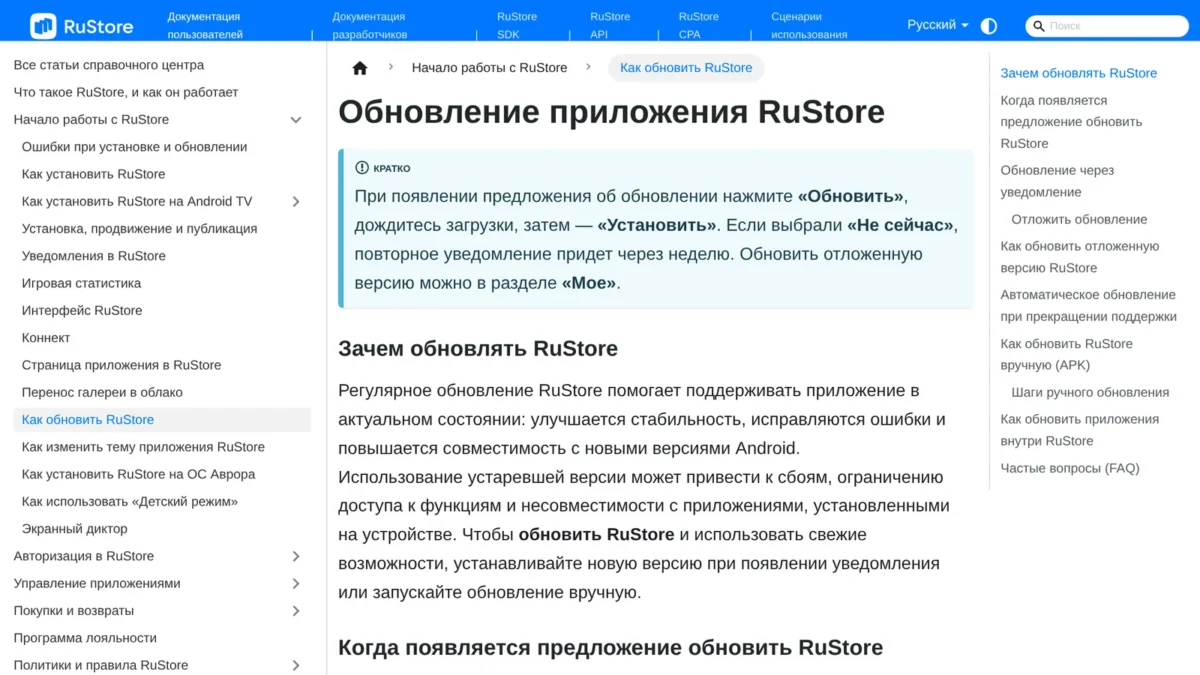Screen dimensions: 1200x675
Task: Open Установка, продвижение и публикация
Action: tap(139, 229)
